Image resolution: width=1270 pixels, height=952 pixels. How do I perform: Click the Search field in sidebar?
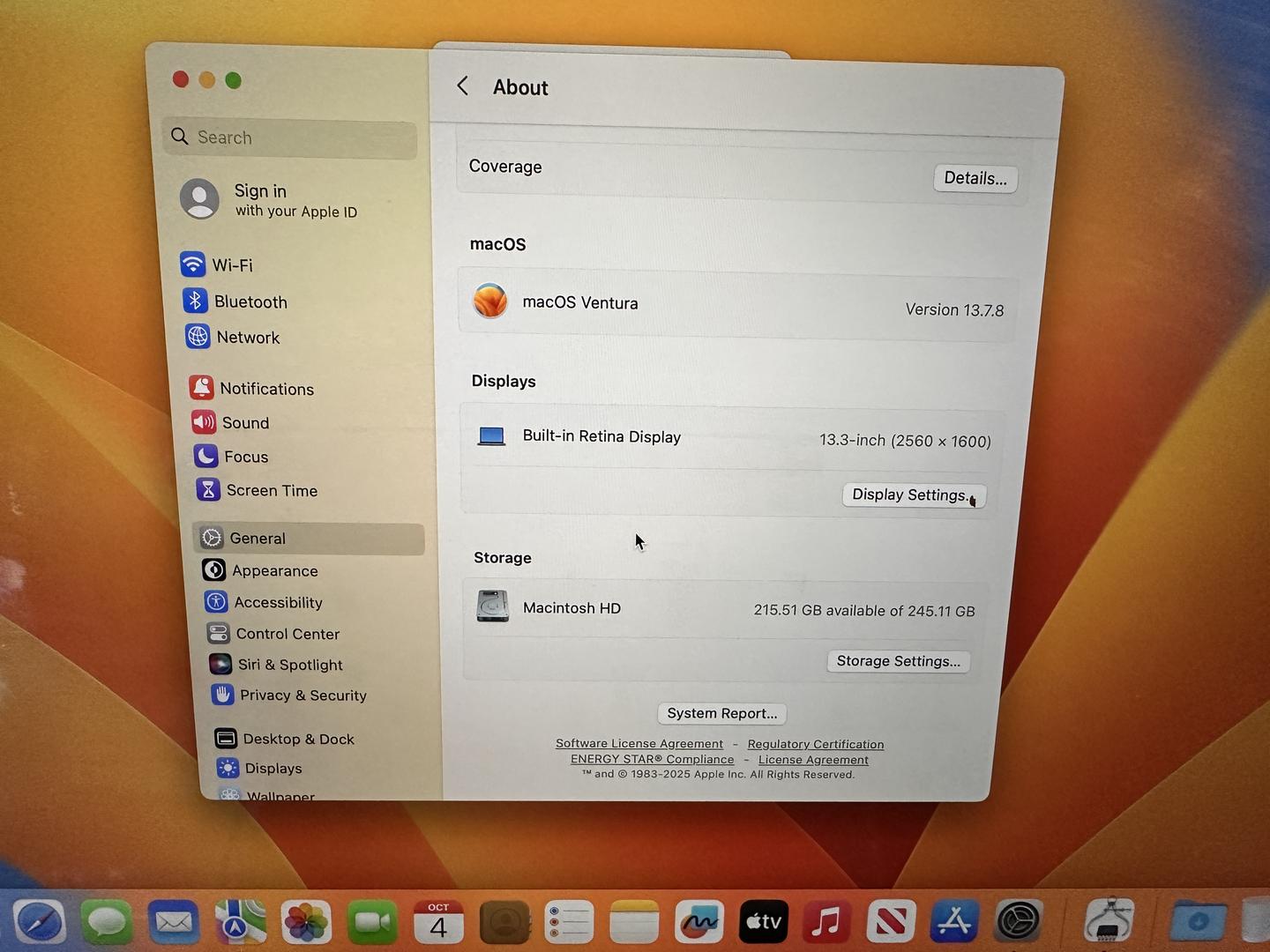291,138
